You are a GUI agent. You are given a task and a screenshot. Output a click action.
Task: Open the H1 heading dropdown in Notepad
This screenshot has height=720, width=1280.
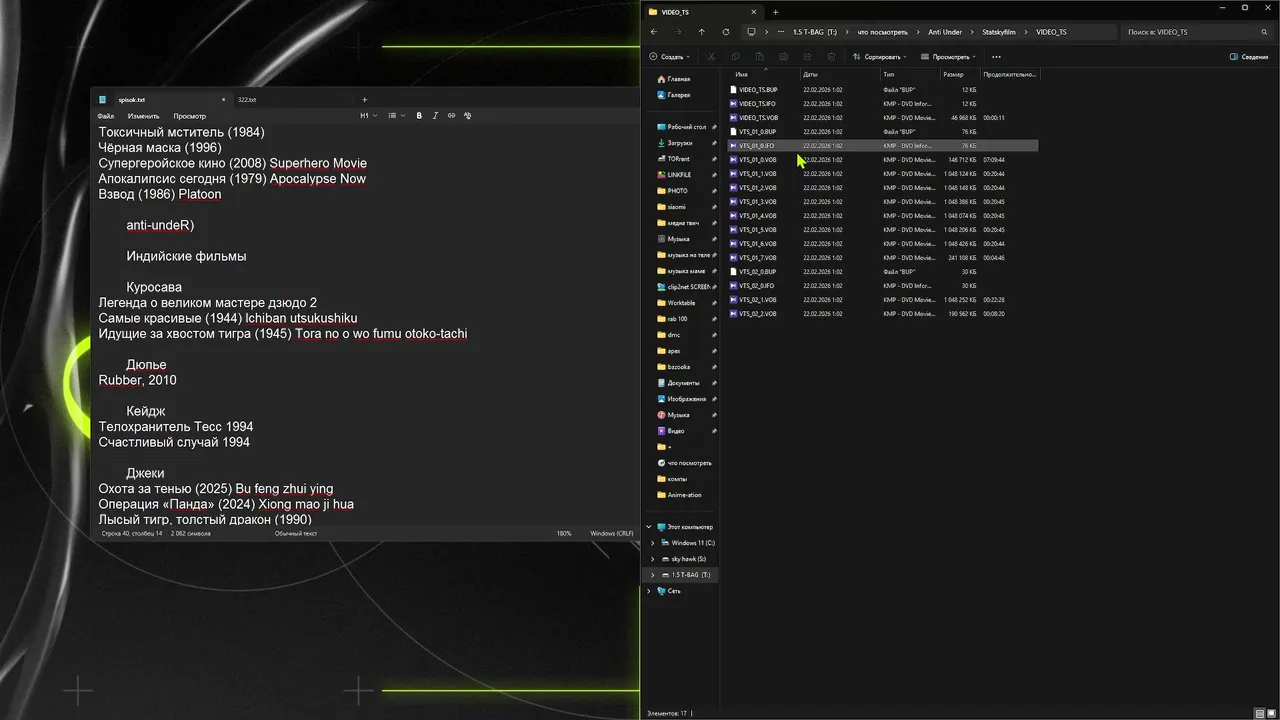coord(369,116)
